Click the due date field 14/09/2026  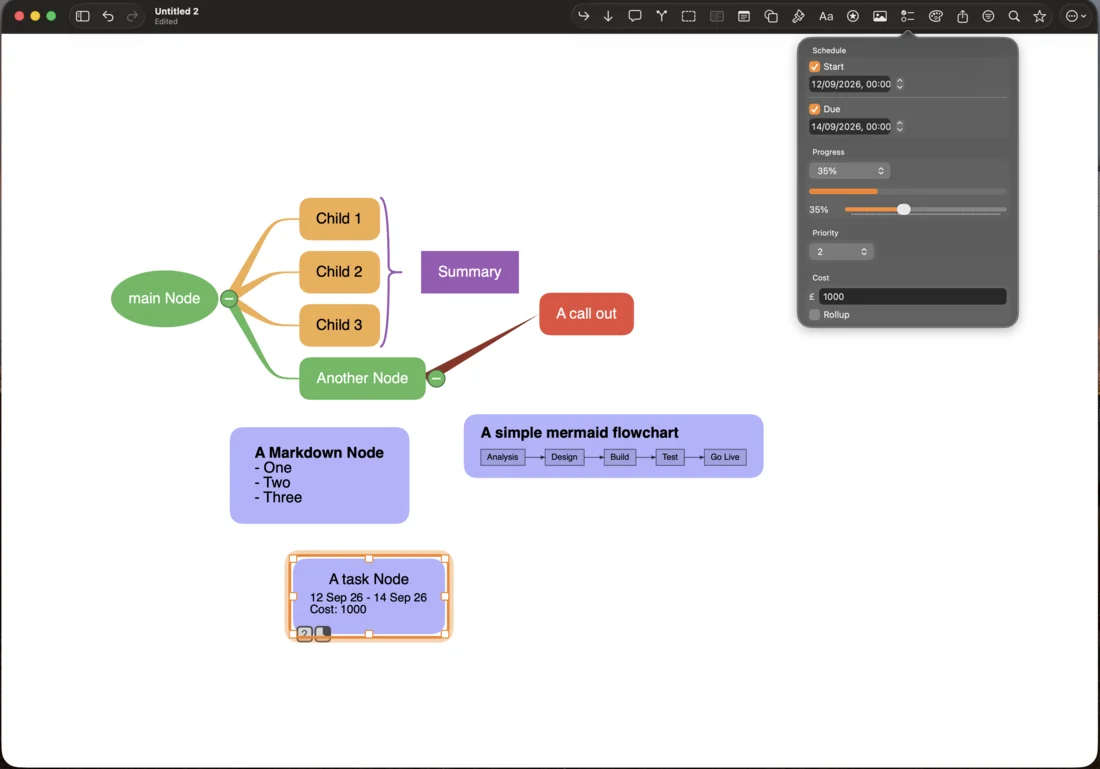pos(850,126)
